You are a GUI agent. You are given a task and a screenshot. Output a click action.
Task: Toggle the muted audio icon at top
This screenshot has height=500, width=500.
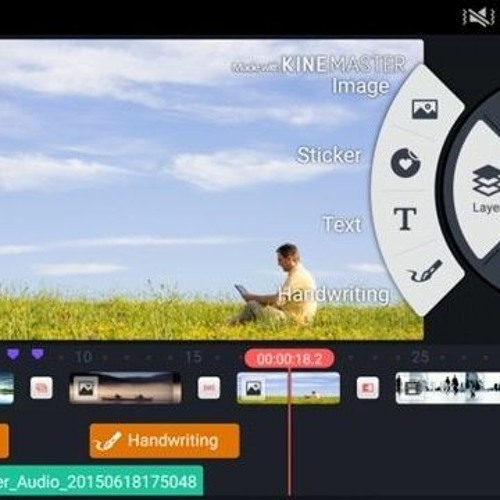click(478, 17)
